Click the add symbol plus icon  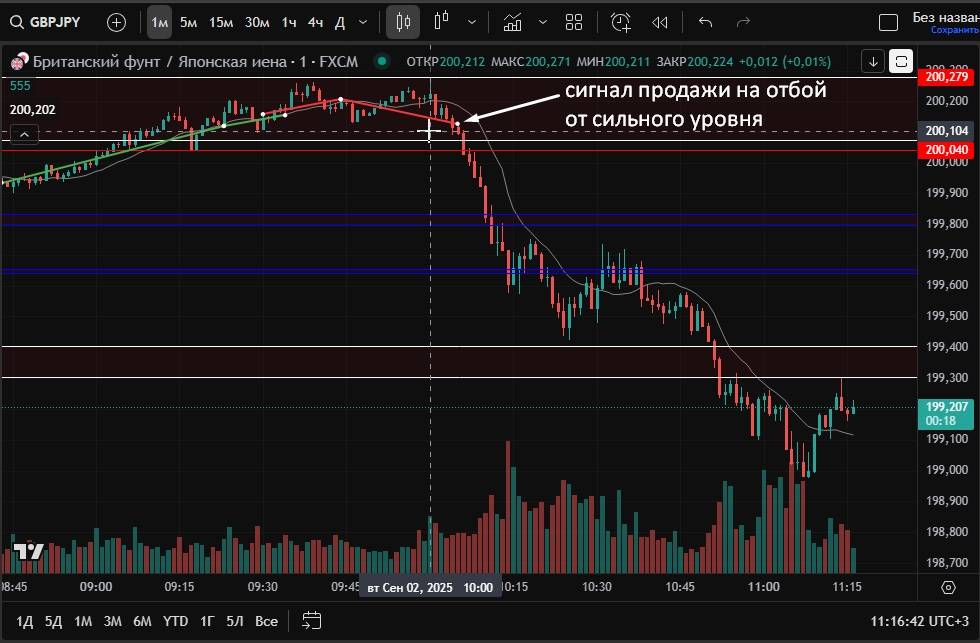[x=117, y=22]
